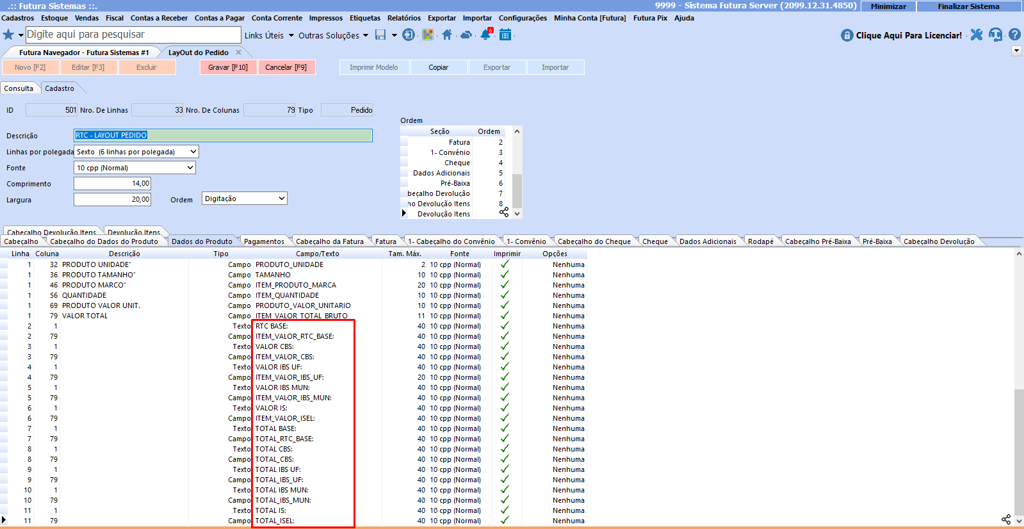Open the Relatórios menu
Screen dimensions: 1024x529
[404, 18]
